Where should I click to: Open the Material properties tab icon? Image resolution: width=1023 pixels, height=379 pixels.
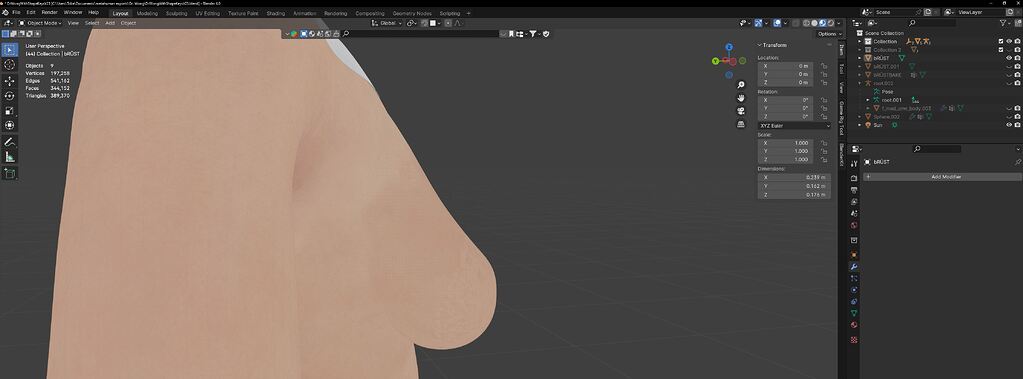854,325
